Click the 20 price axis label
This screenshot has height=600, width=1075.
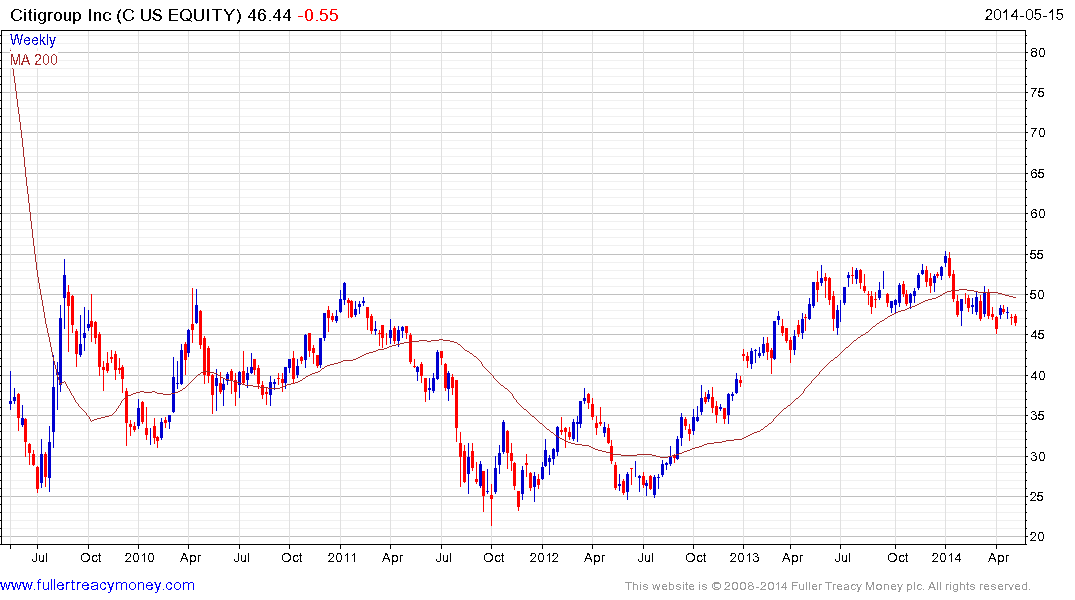1037,537
